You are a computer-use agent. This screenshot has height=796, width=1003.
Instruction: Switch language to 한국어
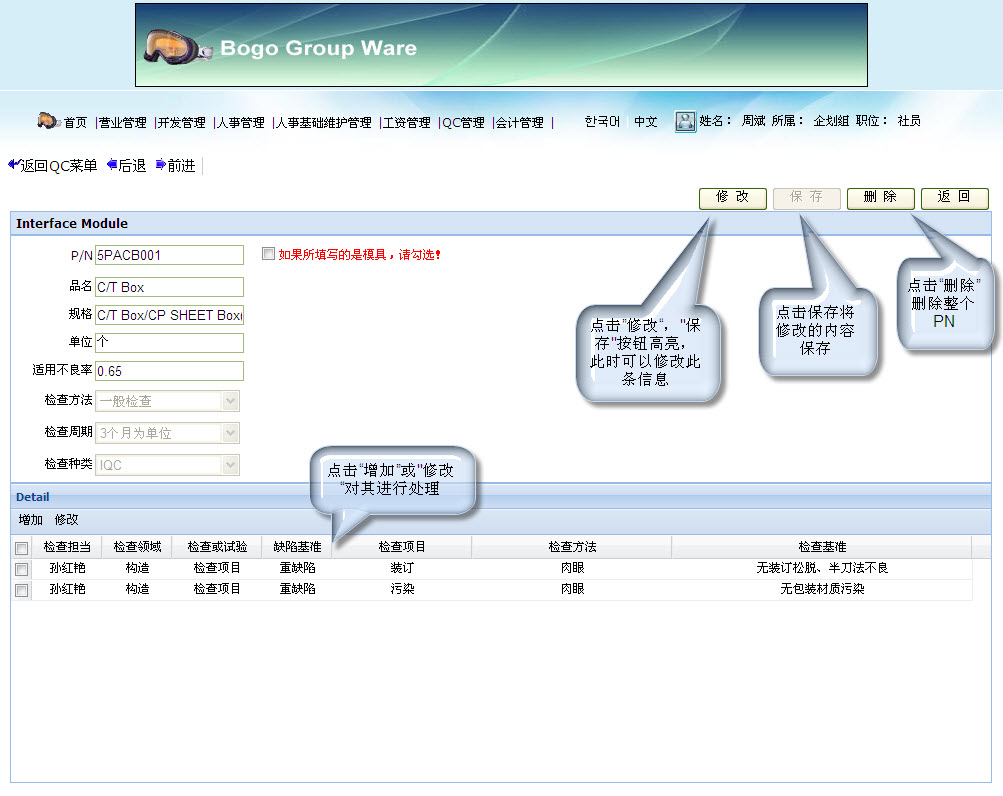[602, 121]
